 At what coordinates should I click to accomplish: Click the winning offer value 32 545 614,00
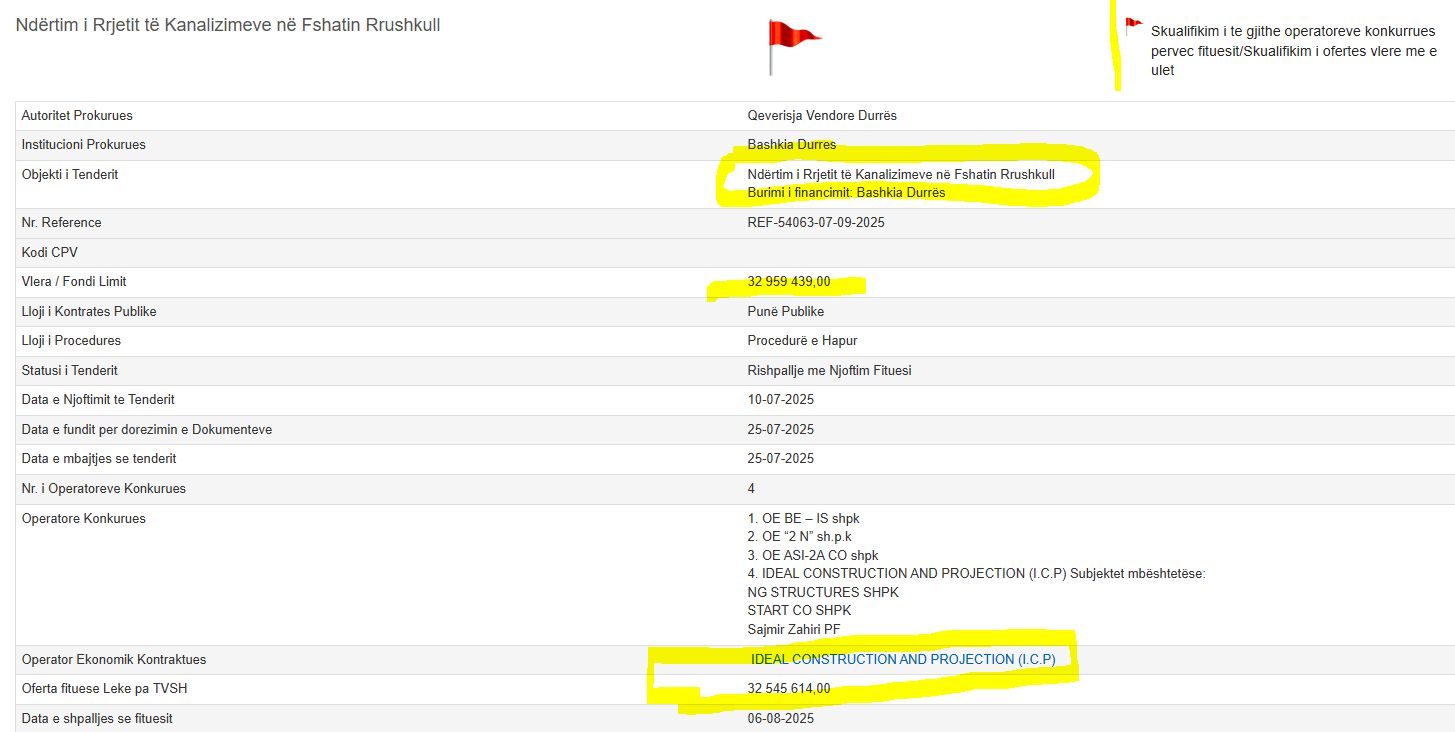(x=788, y=689)
